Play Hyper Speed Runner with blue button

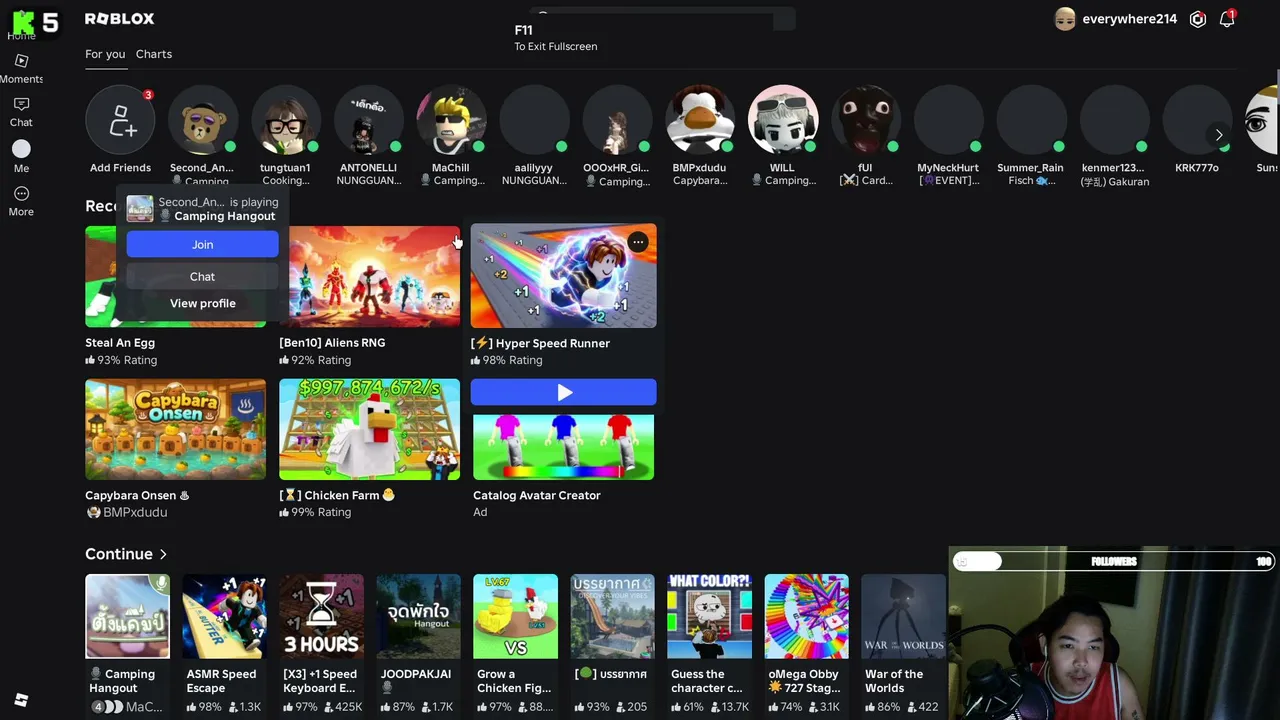pos(564,393)
